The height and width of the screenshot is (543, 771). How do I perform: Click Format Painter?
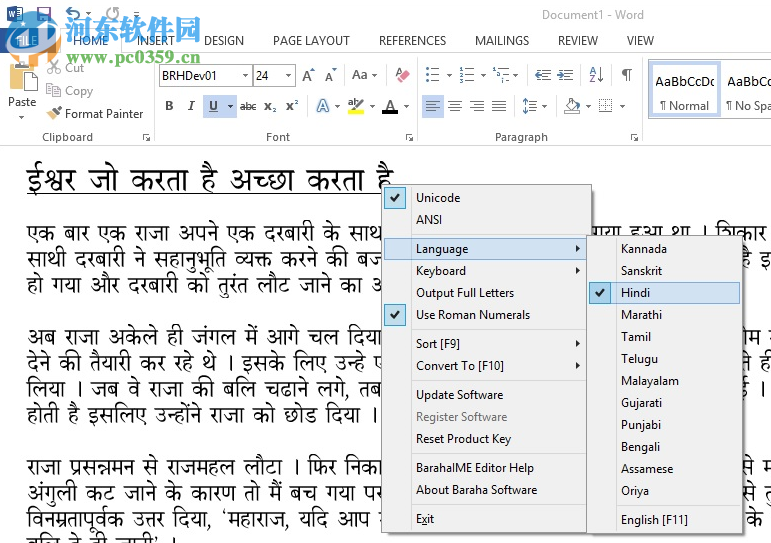tap(95, 114)
